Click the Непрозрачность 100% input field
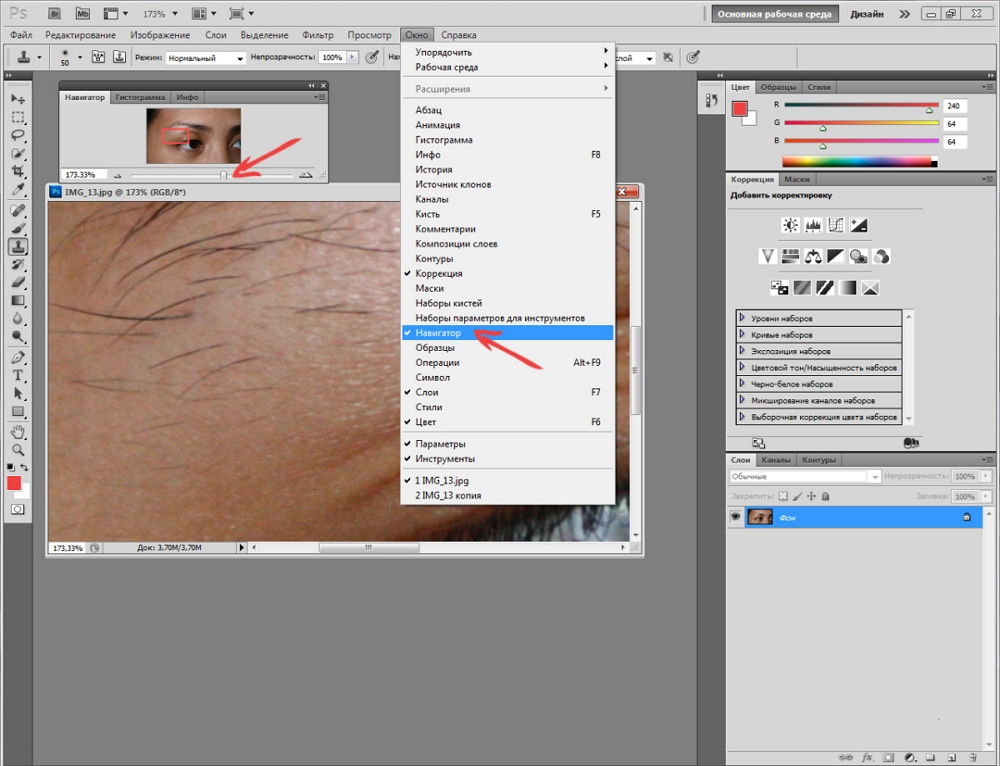1000x766 pixels. 332,57
